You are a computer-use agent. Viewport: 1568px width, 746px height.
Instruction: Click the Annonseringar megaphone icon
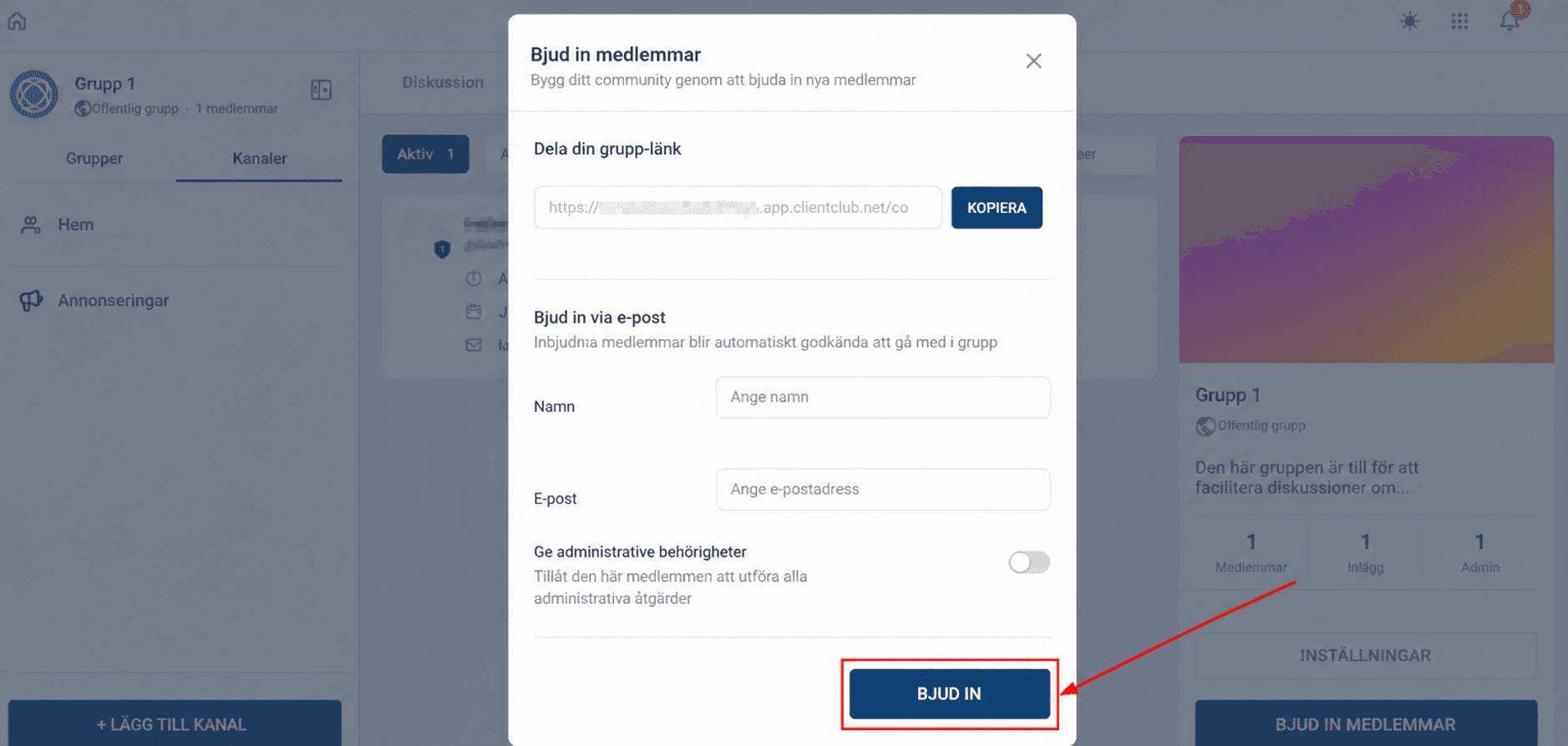(x=31, y=301)
